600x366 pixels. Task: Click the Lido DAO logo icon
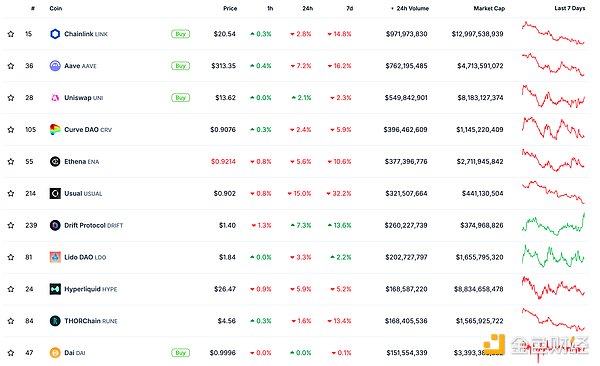pyautogui.click(x=55, y=257)
